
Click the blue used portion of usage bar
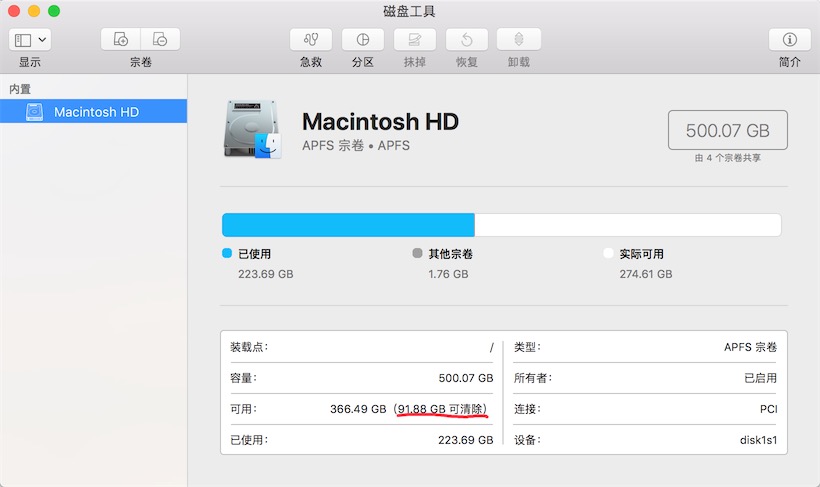pos(347,224)
